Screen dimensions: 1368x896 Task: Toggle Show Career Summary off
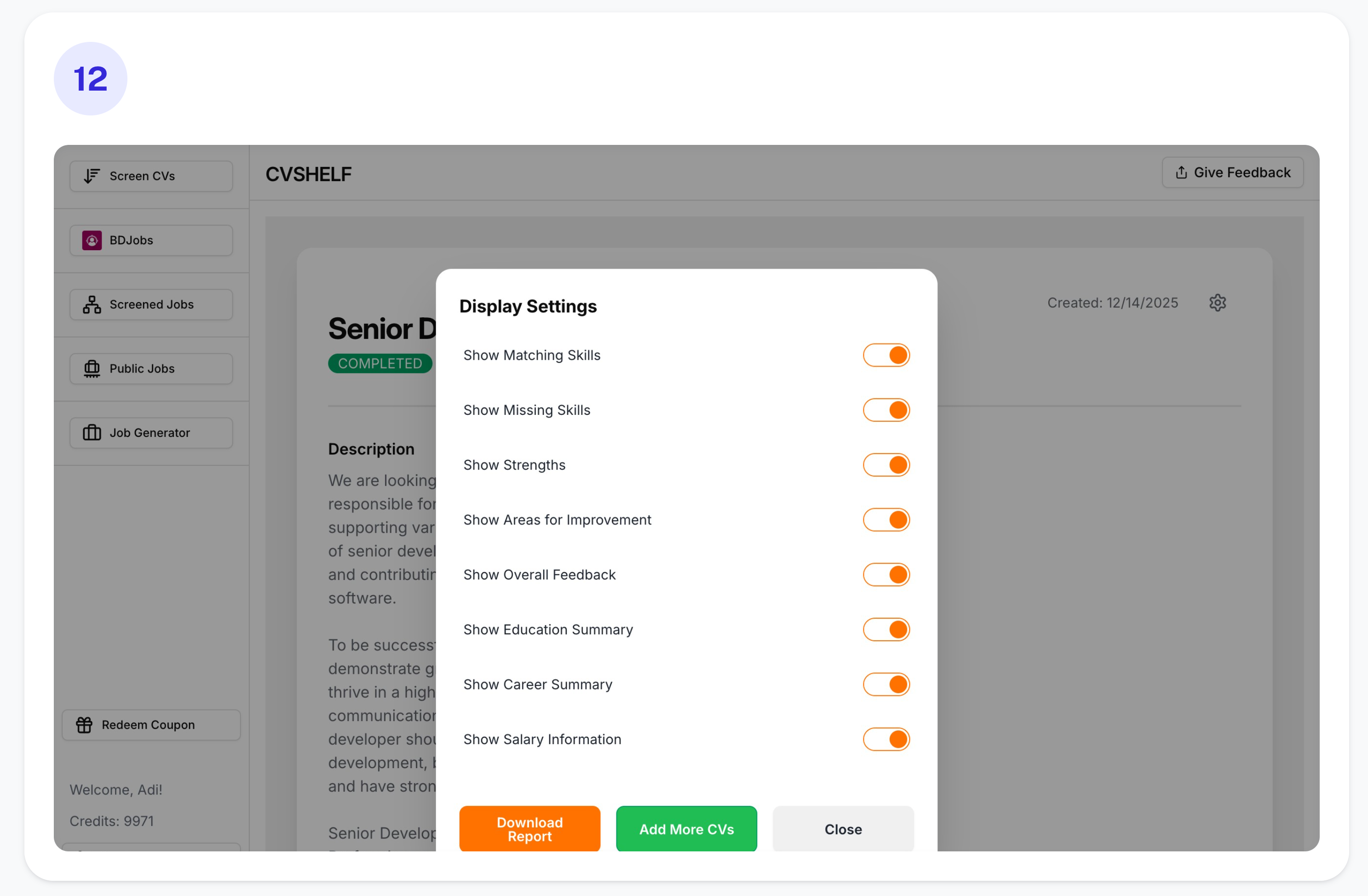tap(886, 684)
